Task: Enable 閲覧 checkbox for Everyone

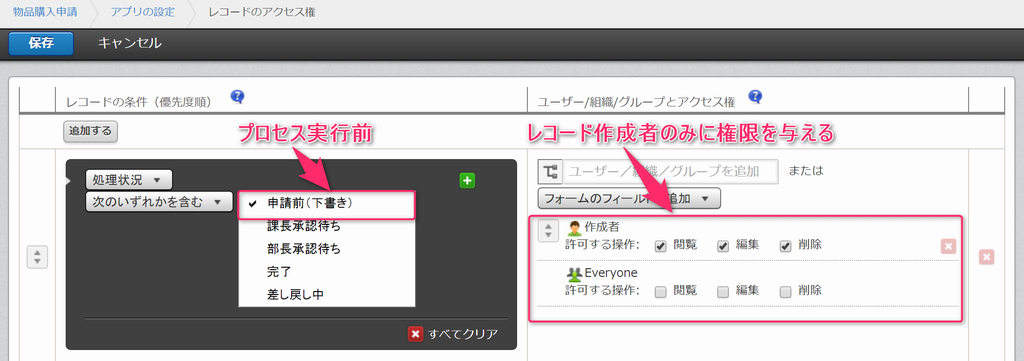Action: (x=661, y=292)
